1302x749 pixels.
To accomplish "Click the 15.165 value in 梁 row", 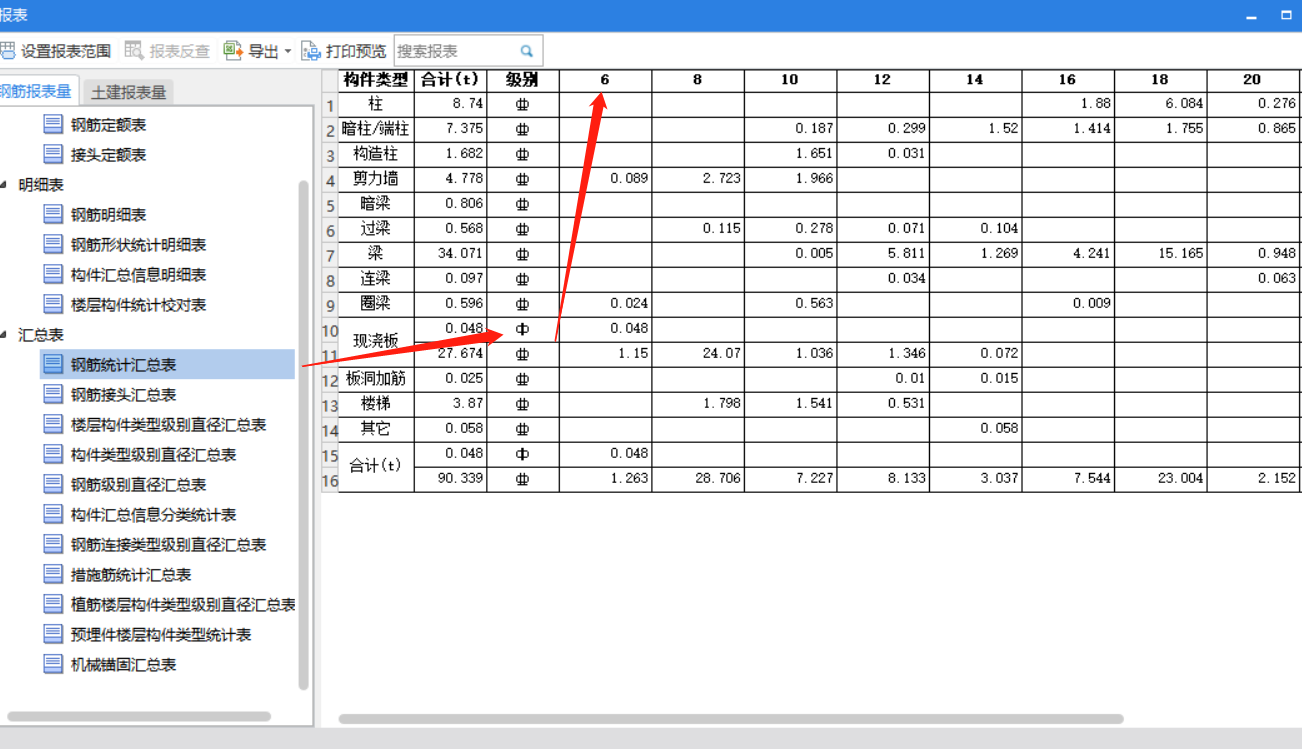I will coord(1160,254).
